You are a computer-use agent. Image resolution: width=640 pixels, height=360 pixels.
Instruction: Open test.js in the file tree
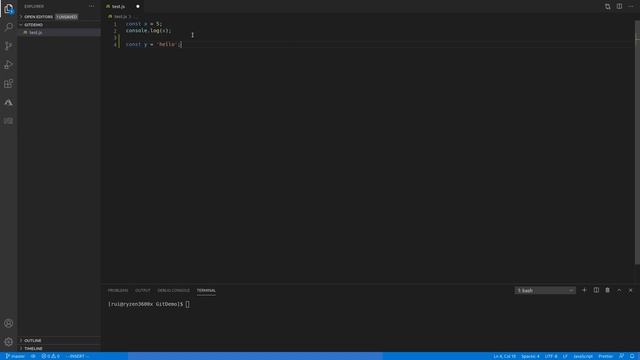pyautogui.click(x=35, y=32)
